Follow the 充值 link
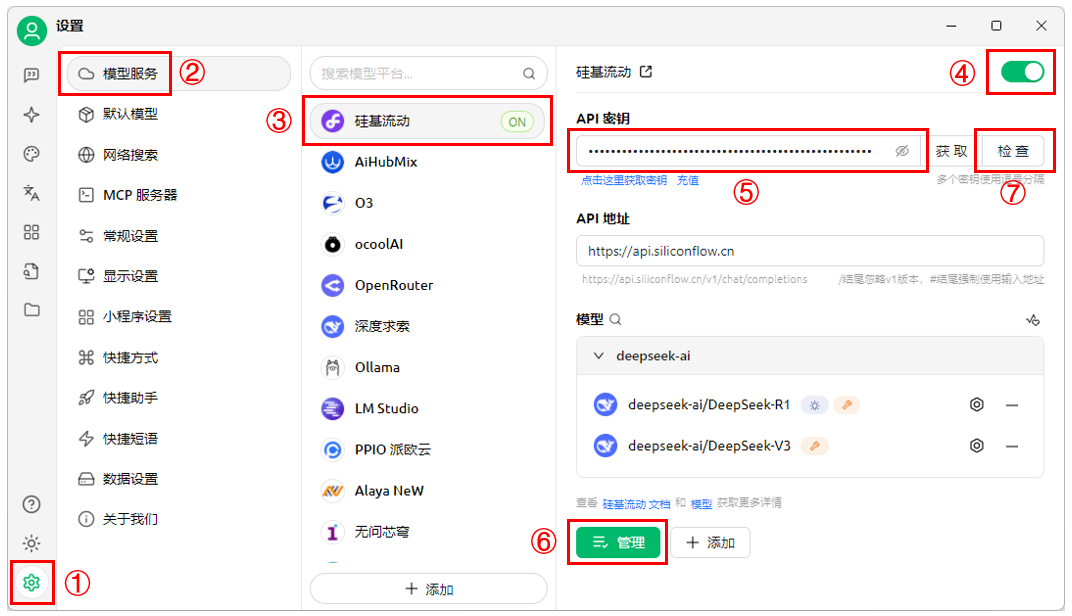The height and width of the screenshot is (616, 1072). click(688, 180)
